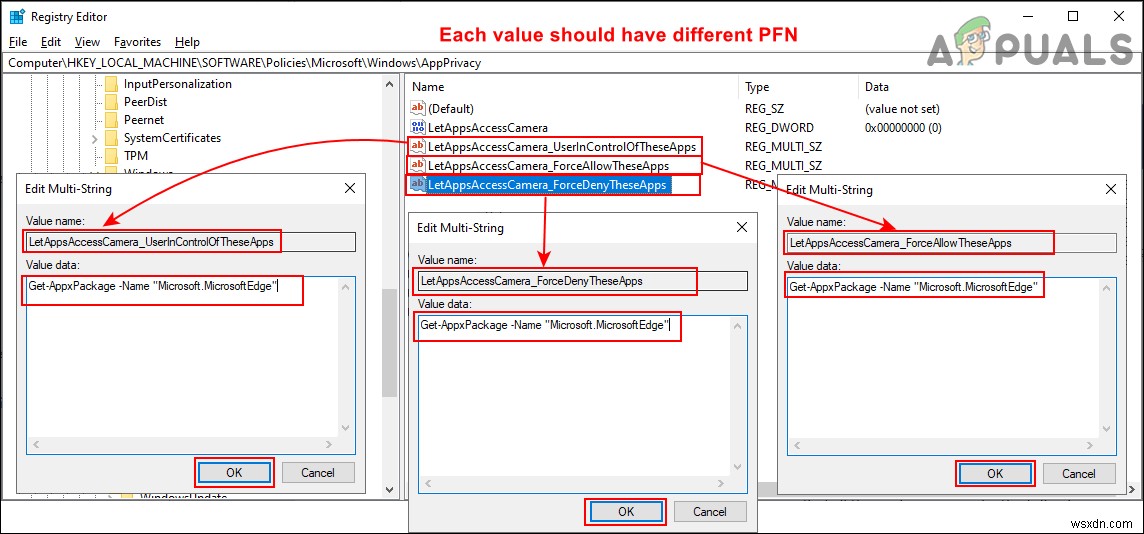Viewport: 1144px width, 534px height.
Task: Click the (value not set) data cell
Action: [x=902, y=108]
